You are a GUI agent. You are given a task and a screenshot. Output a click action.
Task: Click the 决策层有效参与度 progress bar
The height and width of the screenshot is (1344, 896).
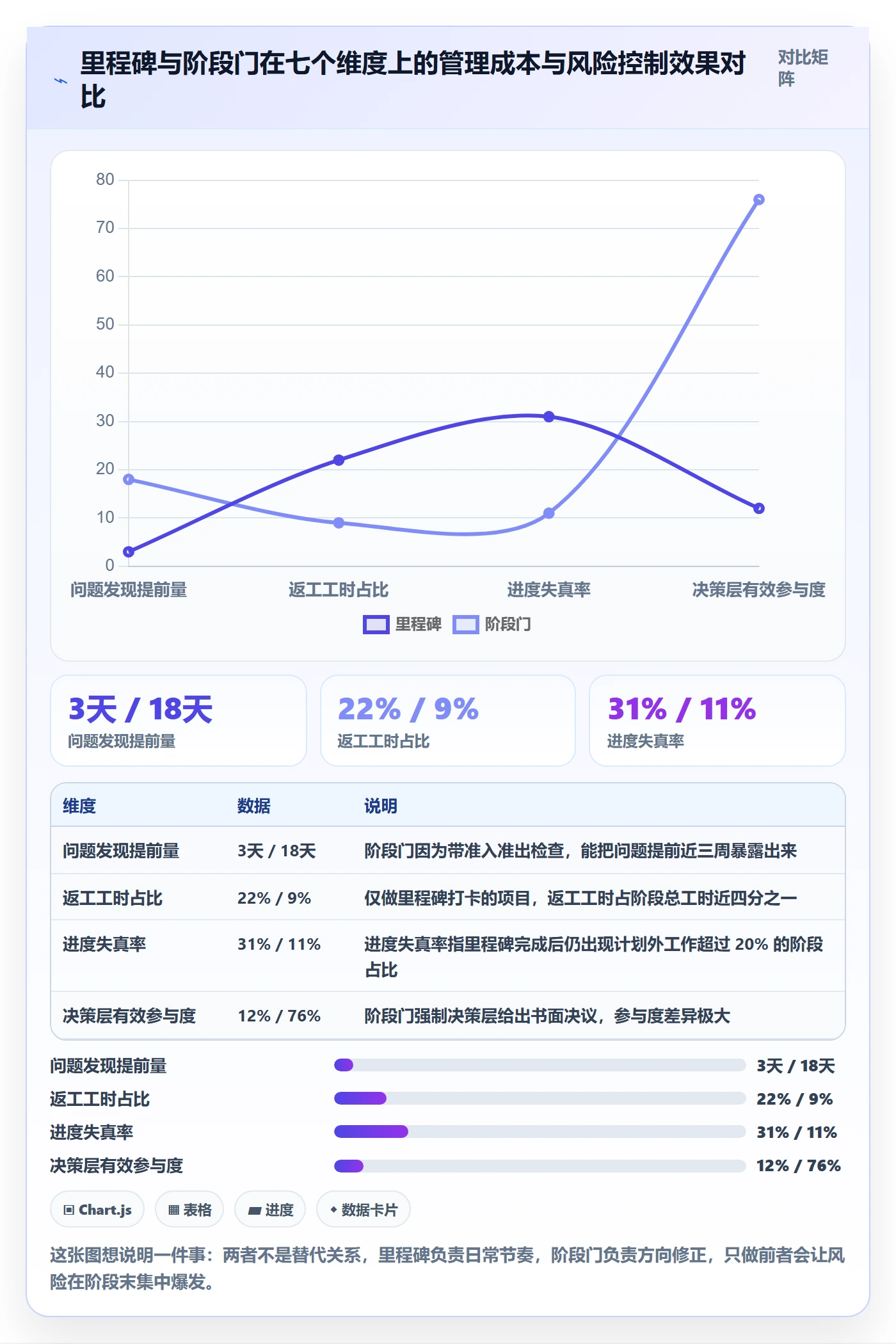pos(540,1165)
